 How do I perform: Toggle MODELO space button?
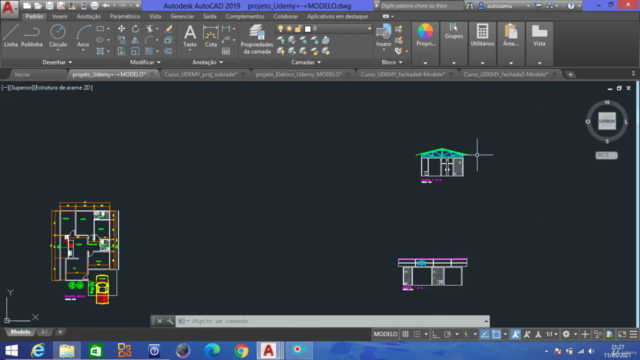point(385,334)
